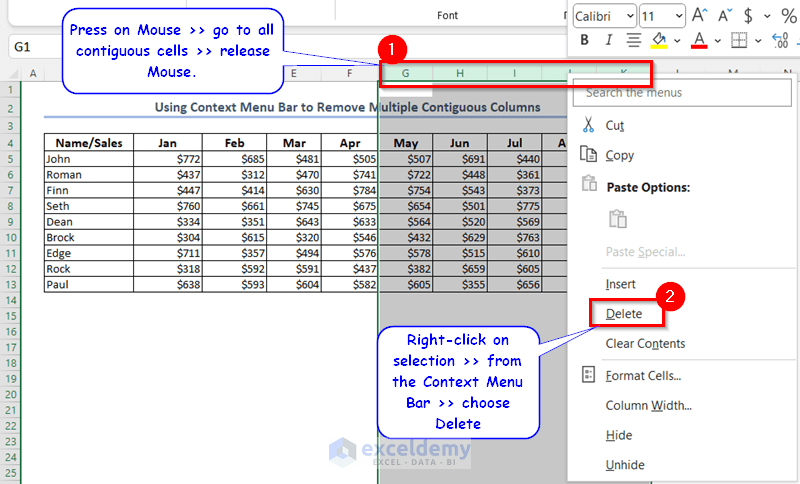Screen dimensions: 800x484
Task: Choose Hide from the context menu
Action: [618, 435]
